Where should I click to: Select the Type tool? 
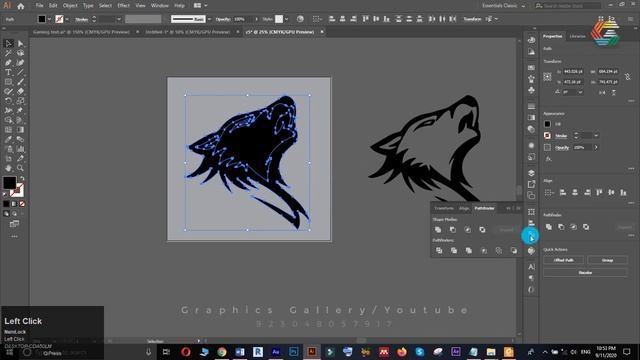tap(8, 72)
